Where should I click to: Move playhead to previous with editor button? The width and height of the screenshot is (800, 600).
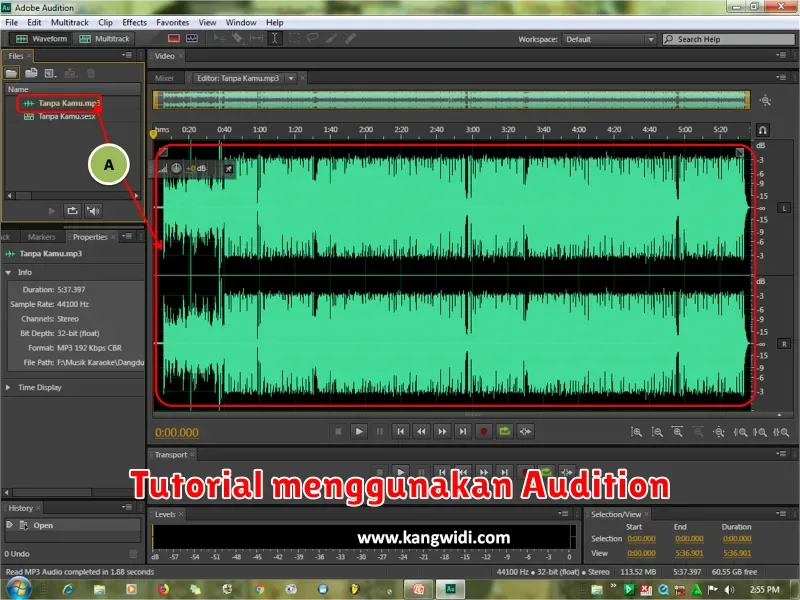coord(401,432)
